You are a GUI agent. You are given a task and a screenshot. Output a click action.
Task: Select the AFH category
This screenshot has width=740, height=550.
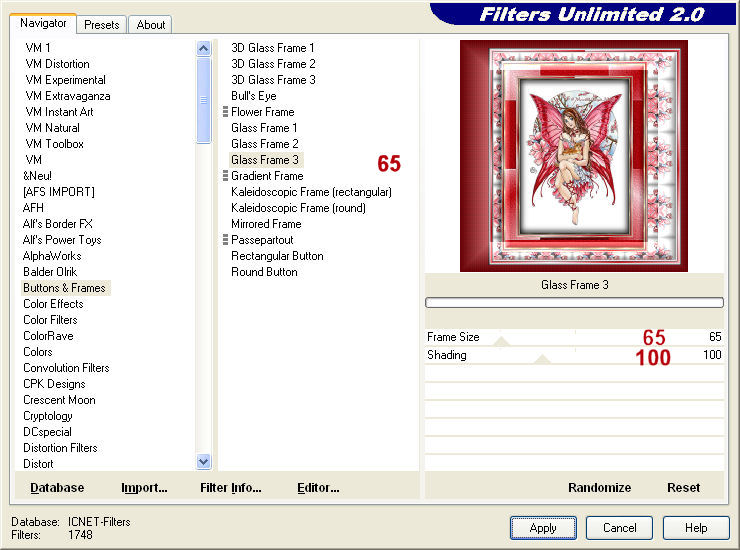pyautogui.click(x=33, y=208)
